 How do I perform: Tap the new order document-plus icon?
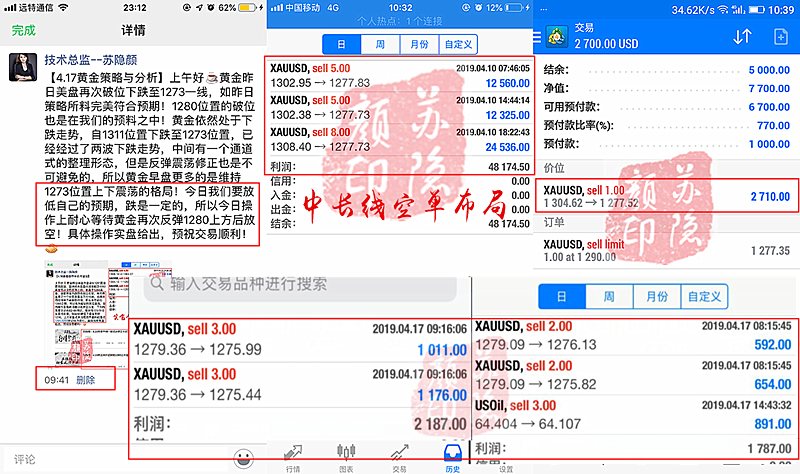[x=781, y=37]
